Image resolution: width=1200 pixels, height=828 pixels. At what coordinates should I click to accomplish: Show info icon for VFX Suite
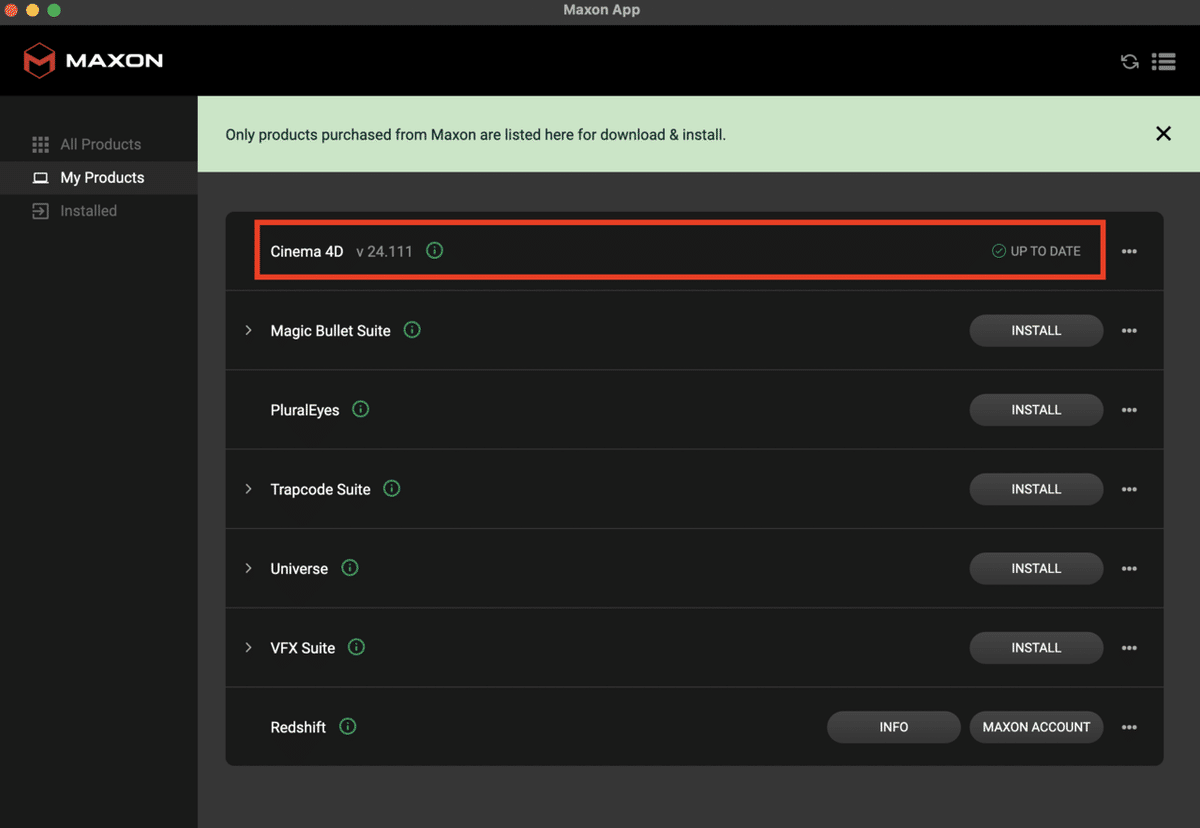coord(356,647)
